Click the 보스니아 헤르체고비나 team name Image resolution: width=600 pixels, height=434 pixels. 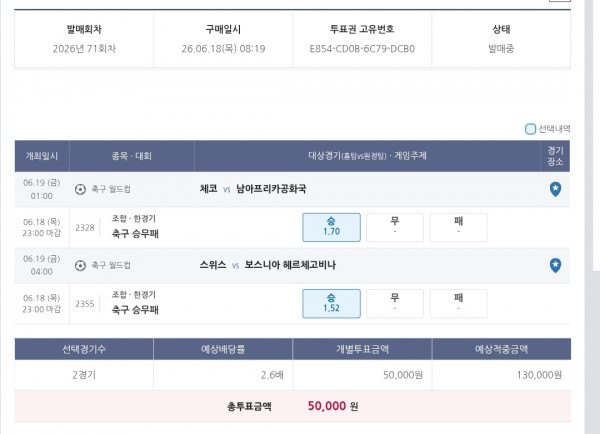click(x=290, y=265)
